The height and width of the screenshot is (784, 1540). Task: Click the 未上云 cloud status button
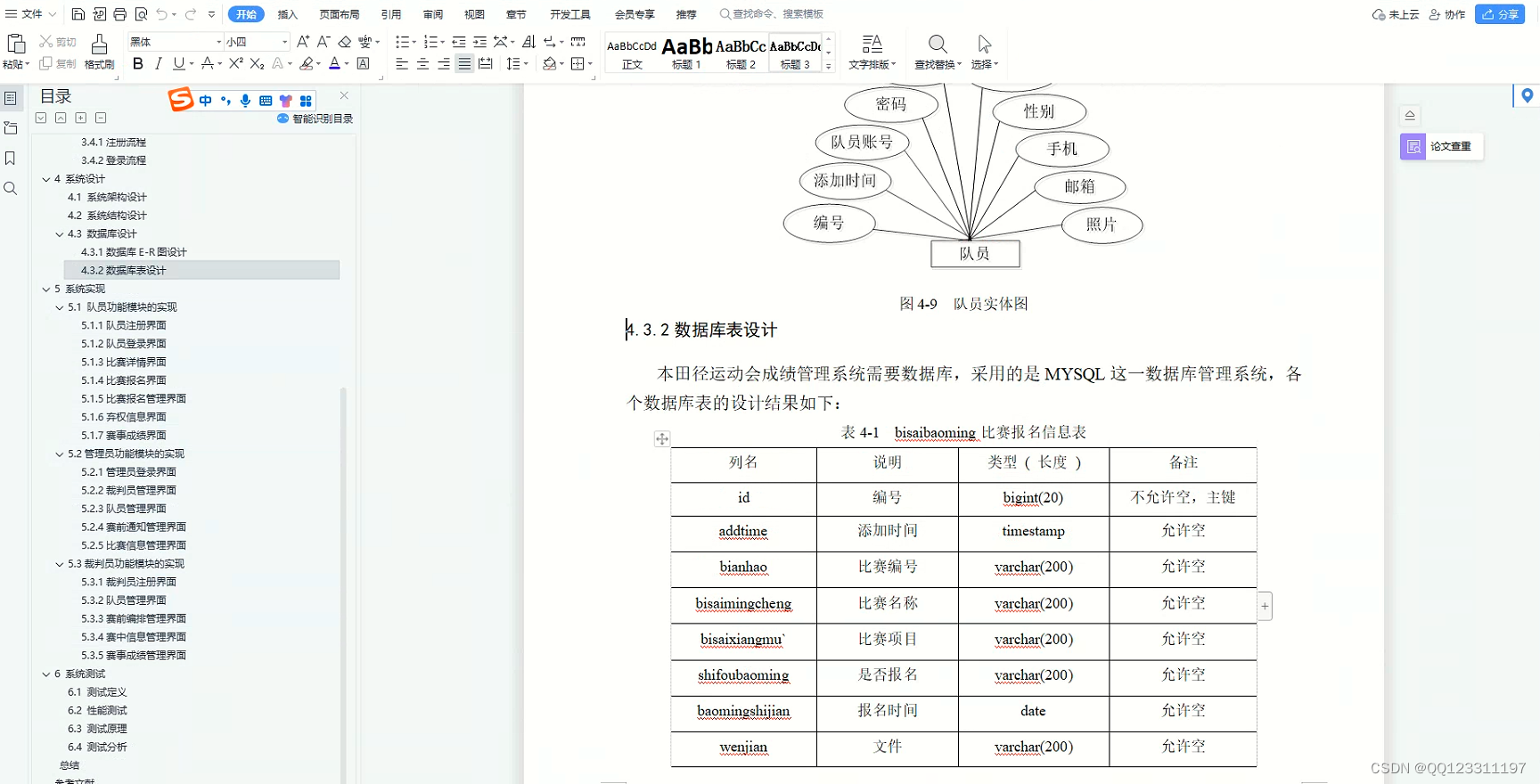tap(1396, 14)
